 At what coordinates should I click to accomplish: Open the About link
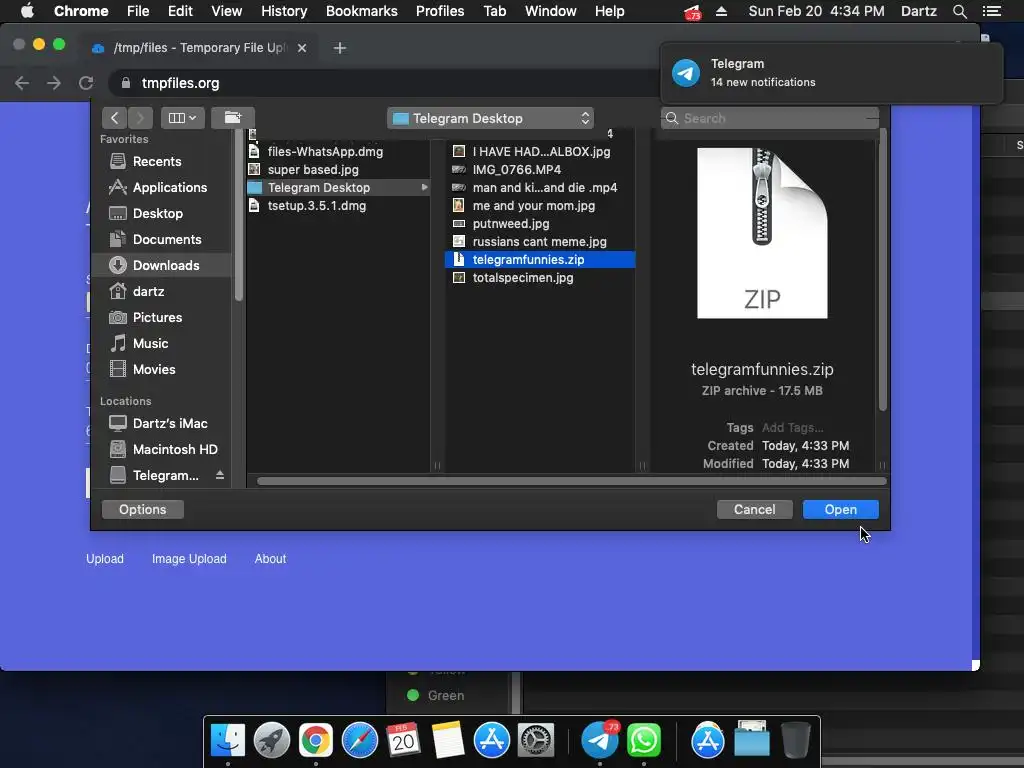point(270,559)
